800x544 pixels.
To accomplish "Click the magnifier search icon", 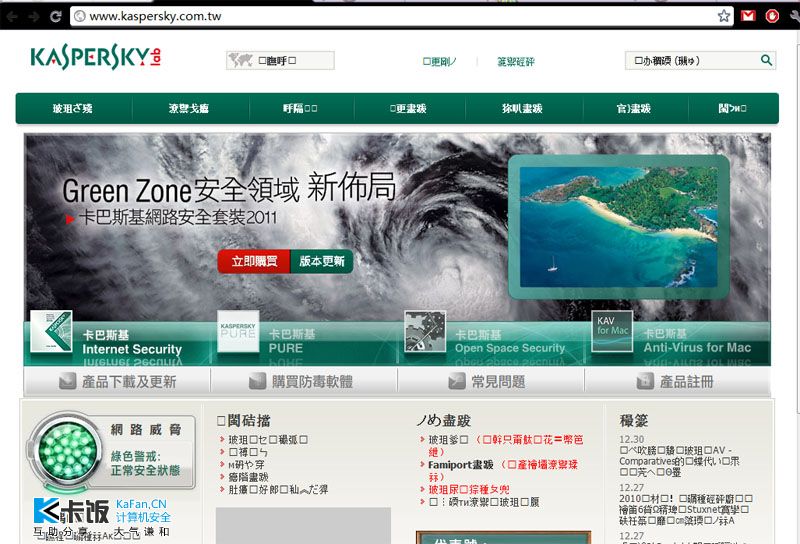I will [x=766, y=60].
